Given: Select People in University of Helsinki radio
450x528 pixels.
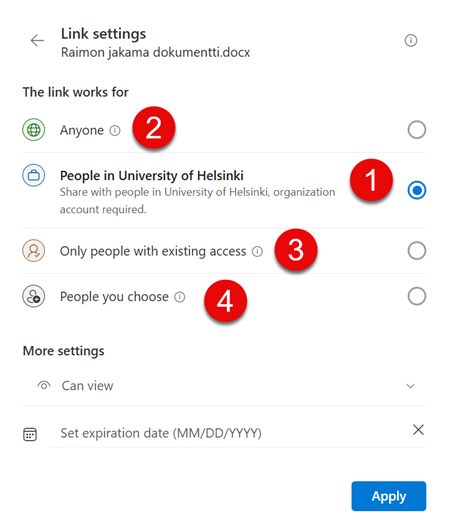Looking at the screenshot, I should tap(417, 190).
